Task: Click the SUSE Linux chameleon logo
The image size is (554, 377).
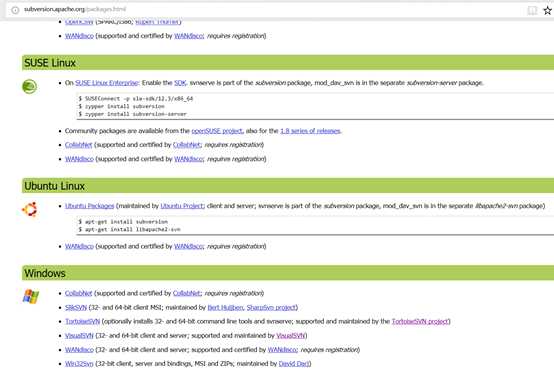Action: point(29,87)
